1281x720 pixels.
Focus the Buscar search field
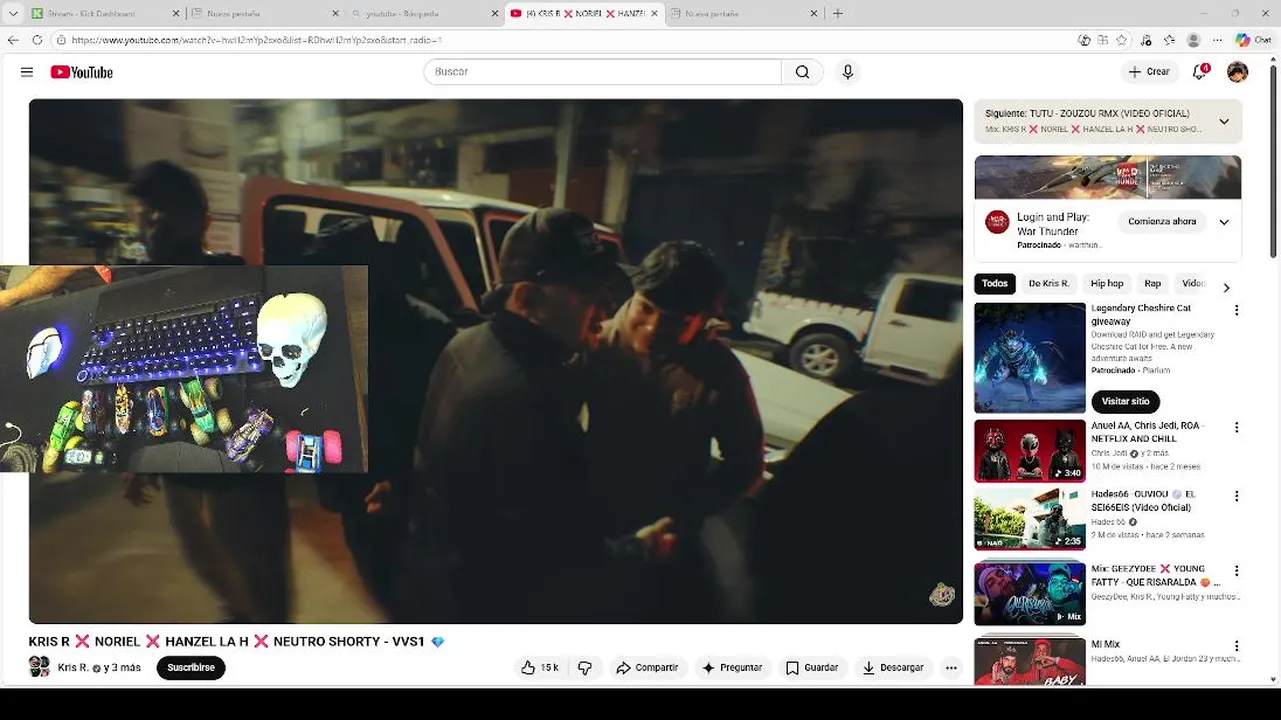[x=603, y=72]
